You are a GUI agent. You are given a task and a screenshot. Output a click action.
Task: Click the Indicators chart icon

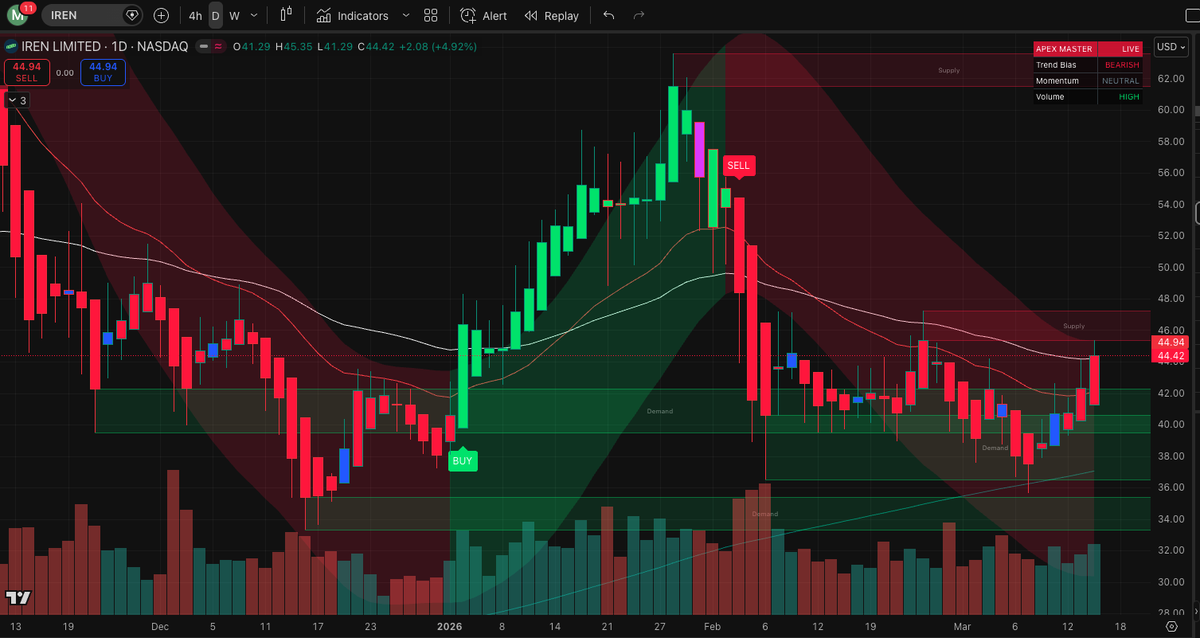324,16
